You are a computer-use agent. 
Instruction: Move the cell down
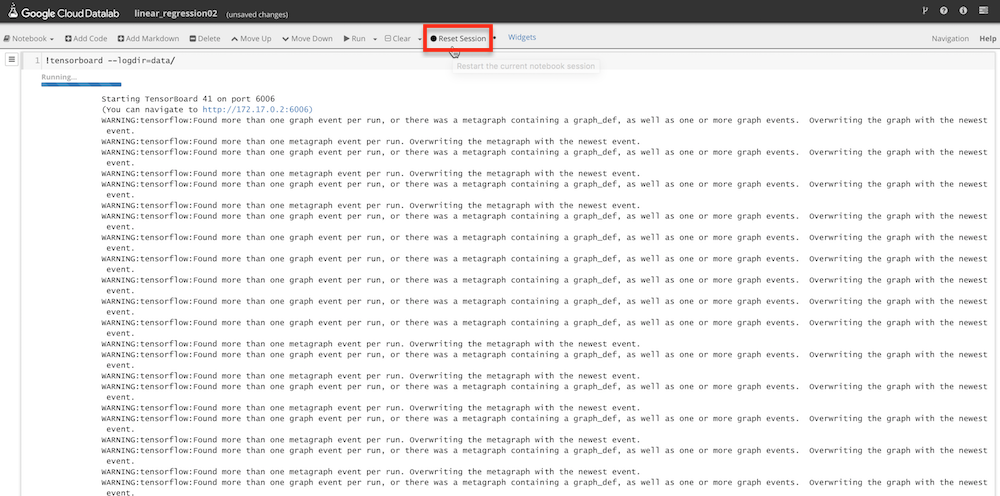(307, 39)
